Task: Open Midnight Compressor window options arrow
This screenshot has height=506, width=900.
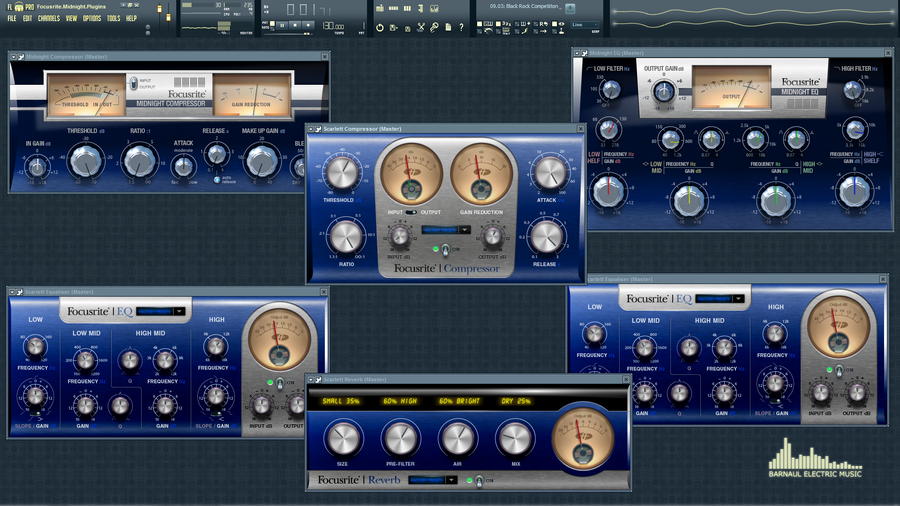Action: (14, 57)
